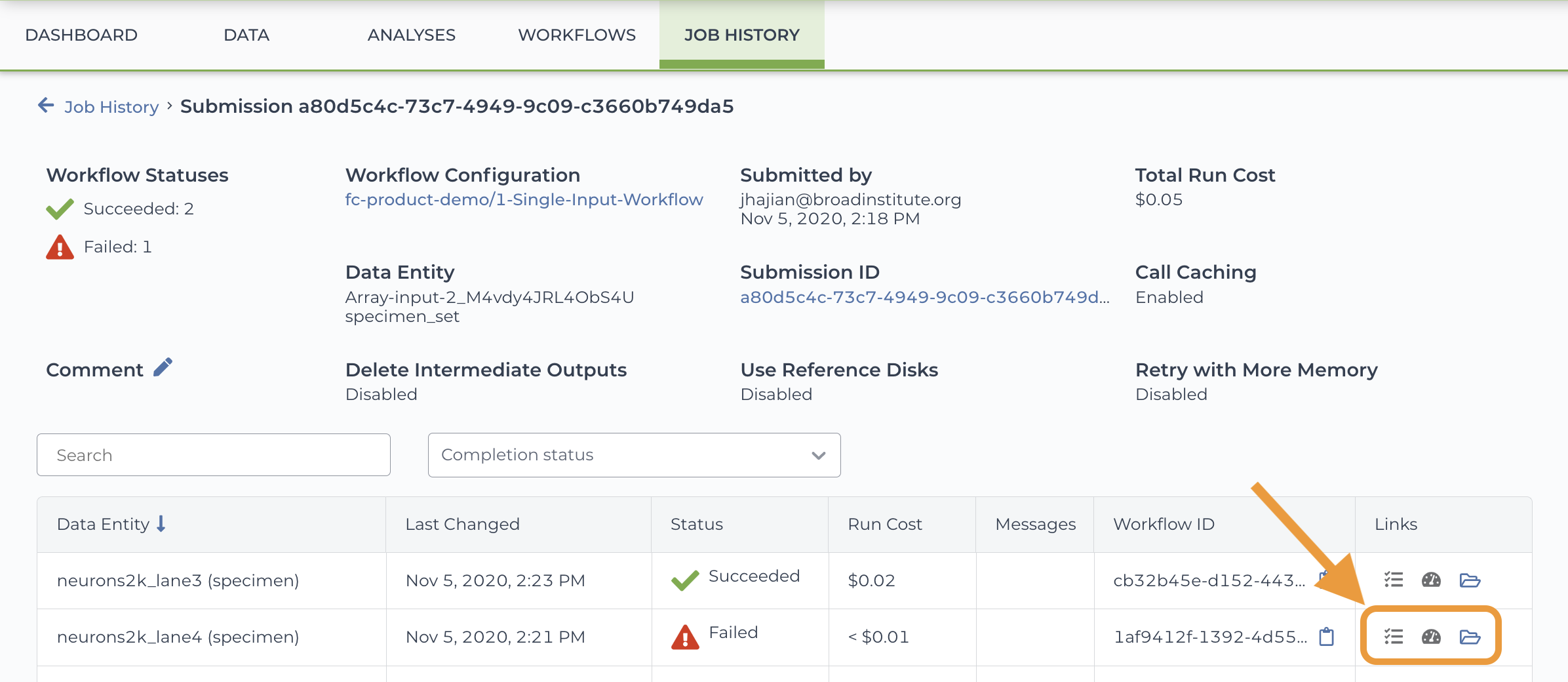
Task: Click the green checkmark beside Succeeded: 2
Action: point(60,209)
